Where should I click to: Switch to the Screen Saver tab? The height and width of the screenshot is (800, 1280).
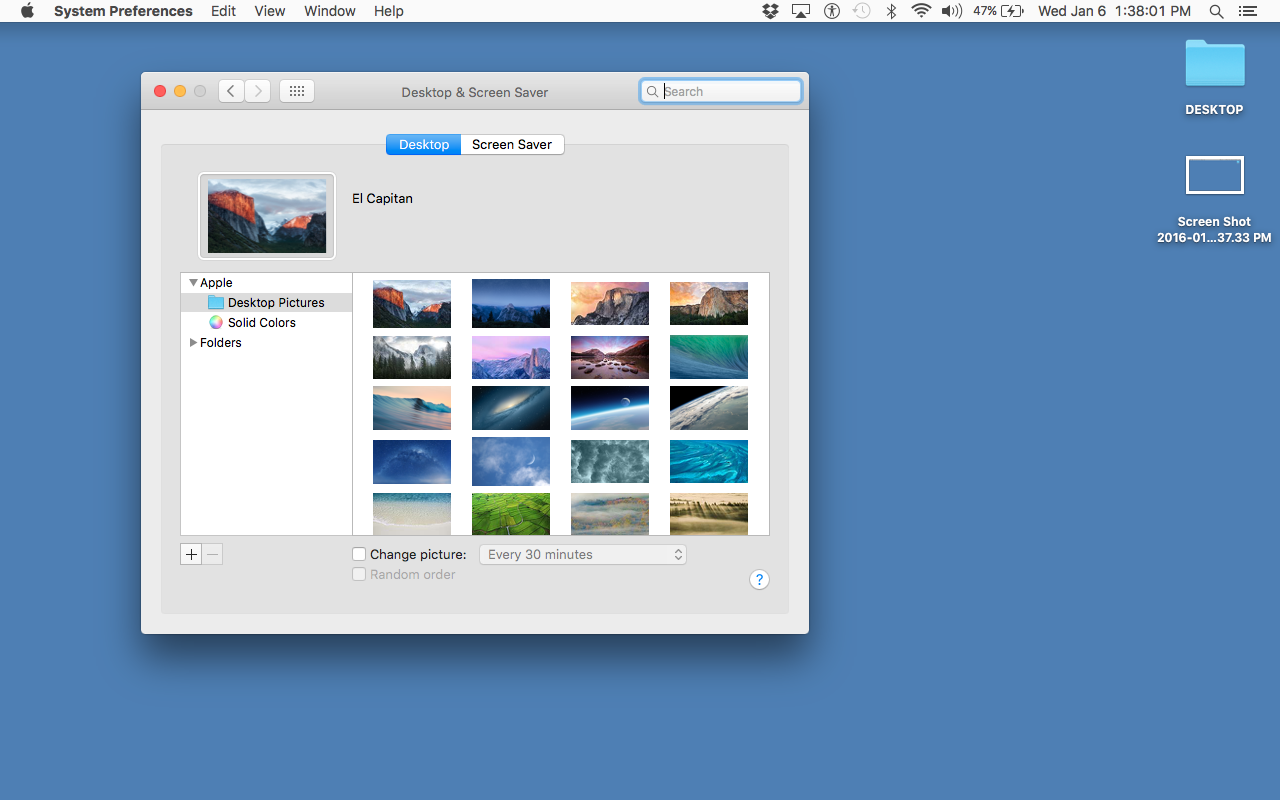point(512,144)
